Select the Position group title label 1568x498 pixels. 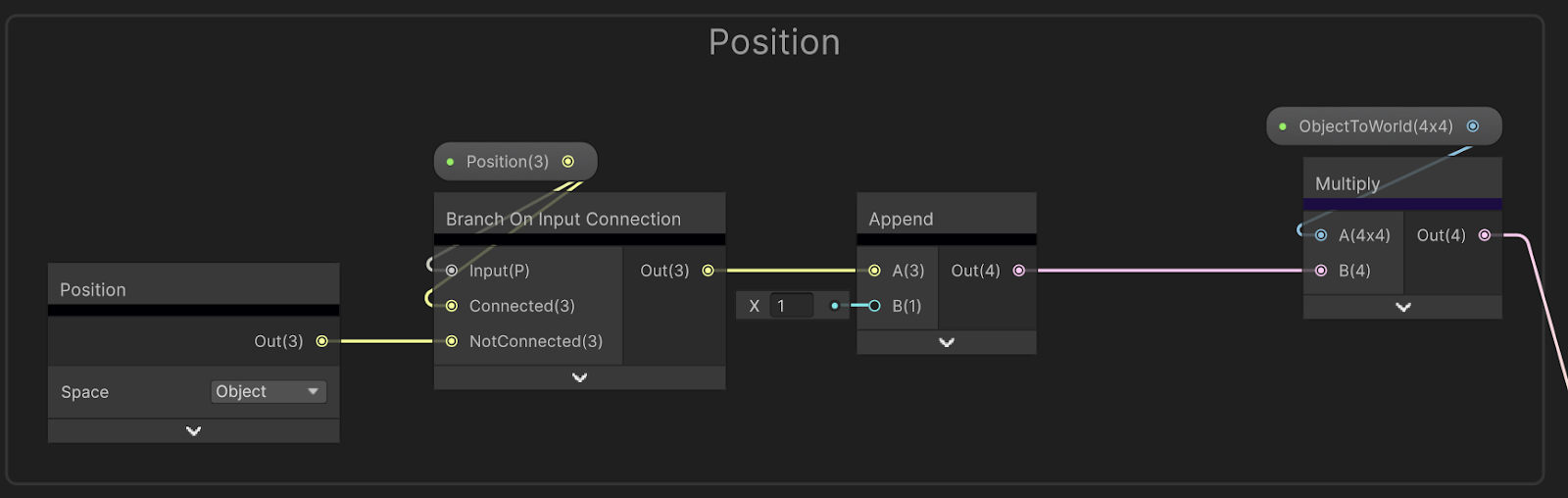tap(774, 43)
